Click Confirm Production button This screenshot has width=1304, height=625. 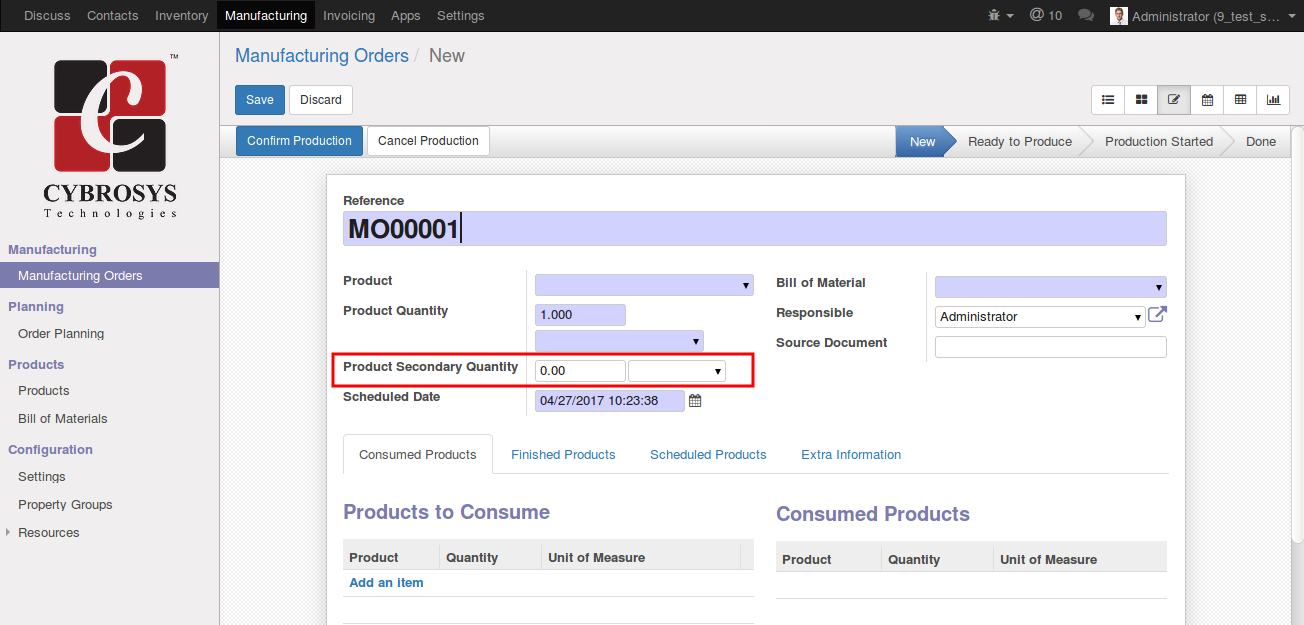pyautogui.click(x=299, y=141)
